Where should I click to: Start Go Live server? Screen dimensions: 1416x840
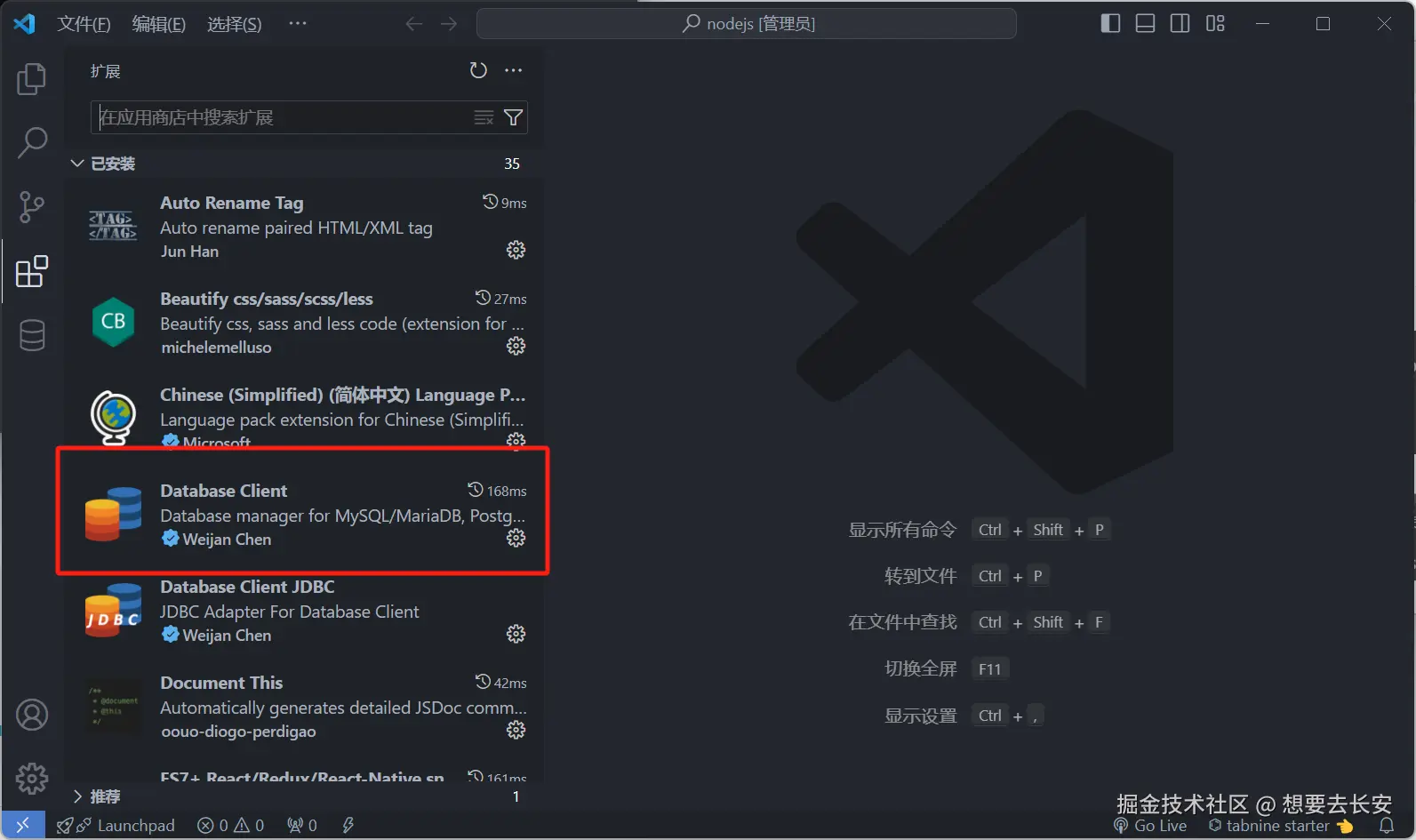click(x=1150, y=826)
